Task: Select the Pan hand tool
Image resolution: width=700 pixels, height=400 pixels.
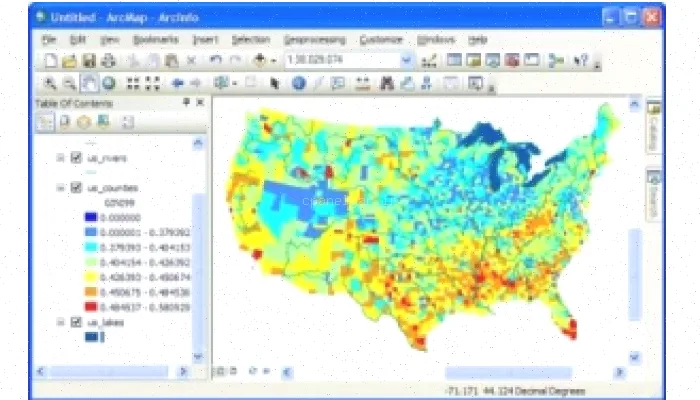Action: pyautogui.click(x=89, y=83)
